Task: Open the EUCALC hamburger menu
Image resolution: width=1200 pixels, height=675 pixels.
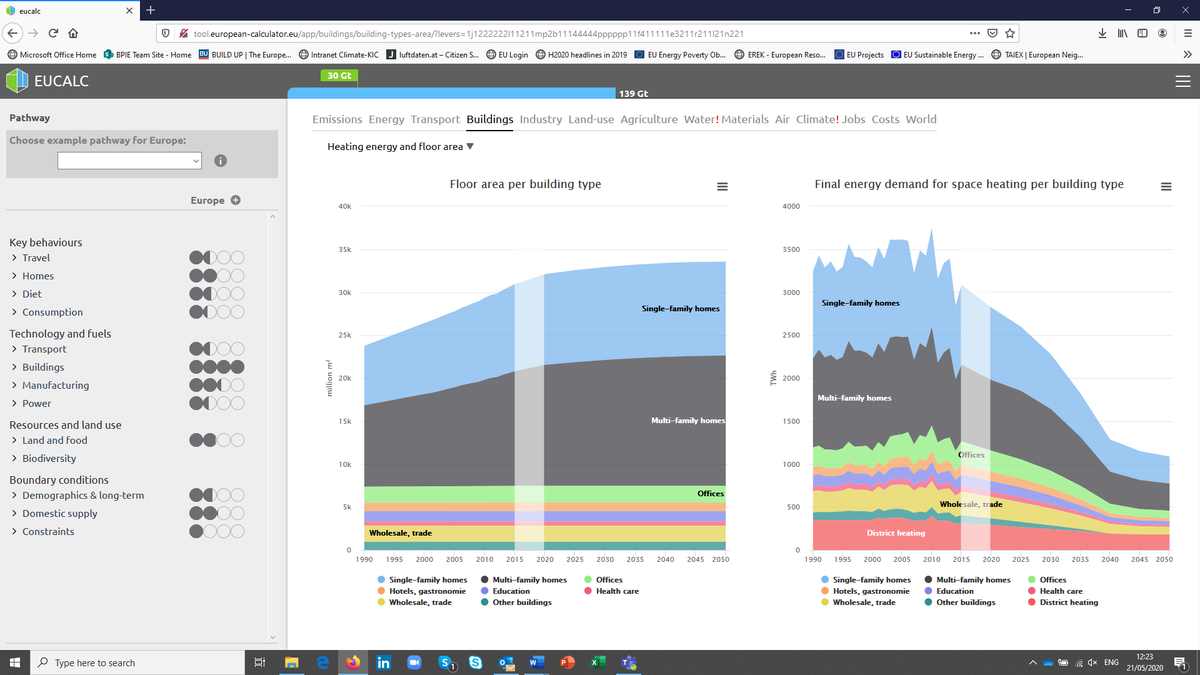Action: coord(1183,81)
